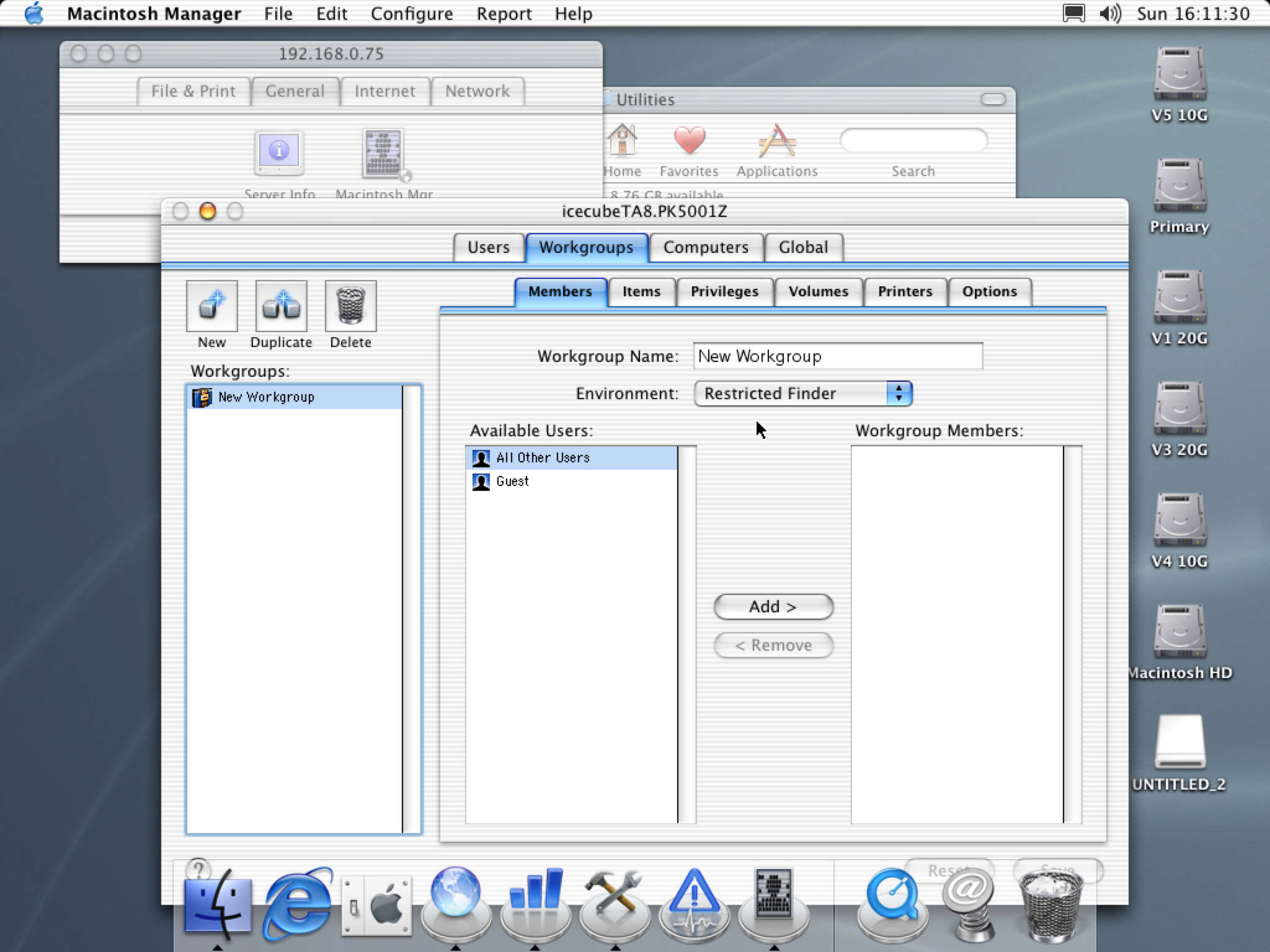Click the Applications icon in Utilities window
This screenshot has height=952, width=1270.
(777, 141)
